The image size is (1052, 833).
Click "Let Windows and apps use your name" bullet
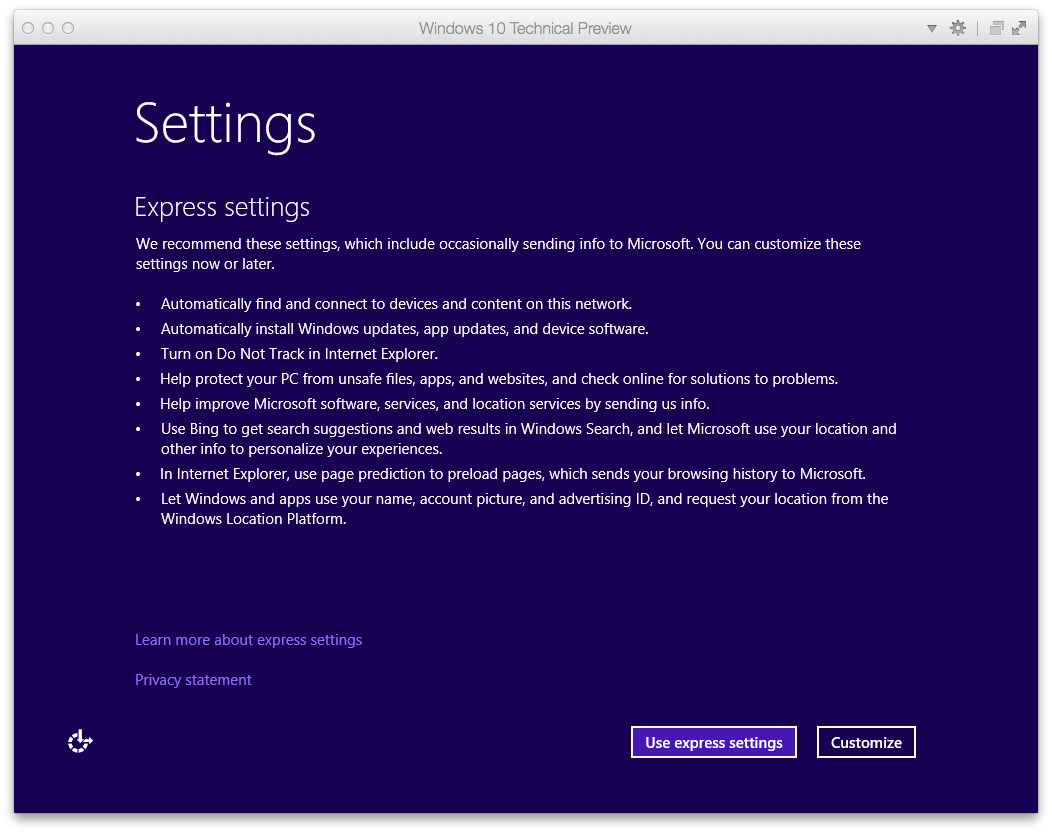[525, 508]
